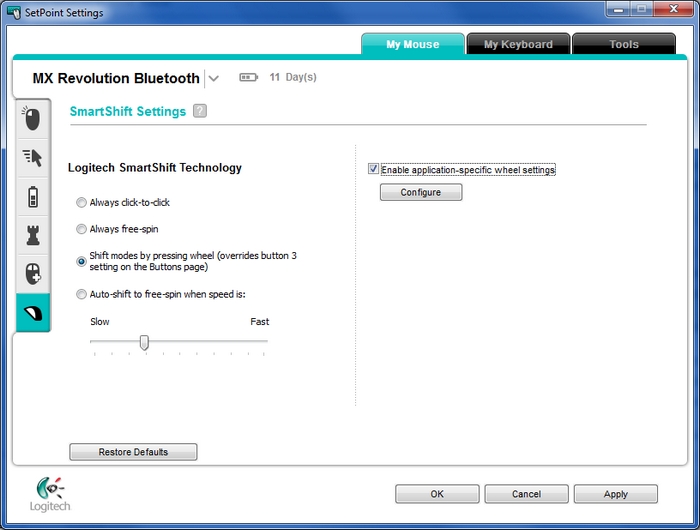700x530 pixels.
Task: Select Auto-shift to free-spin when speed is
Action: coord(82,295)
